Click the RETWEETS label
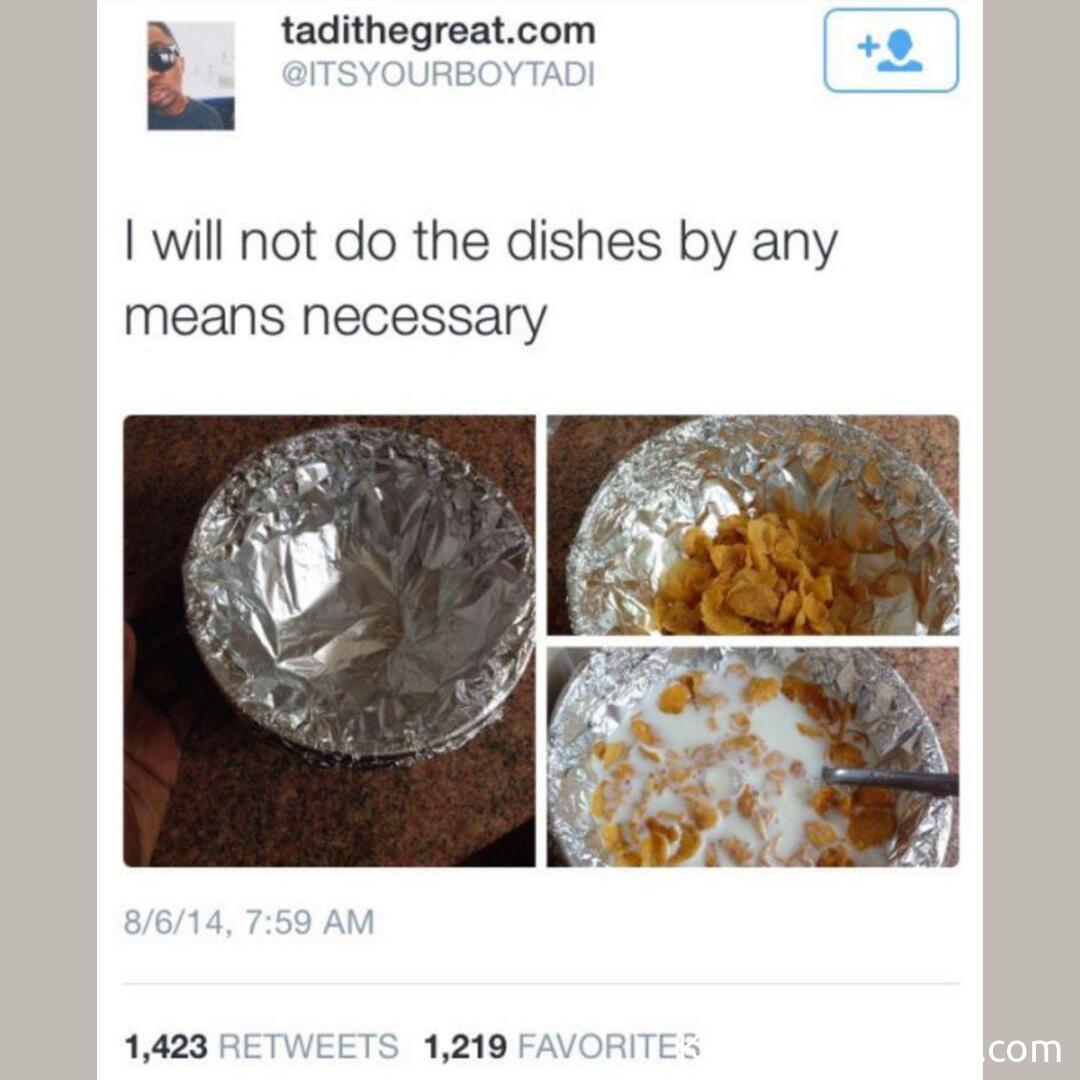Screen dimensions: 1080x1080 [x=309, y=1046]
